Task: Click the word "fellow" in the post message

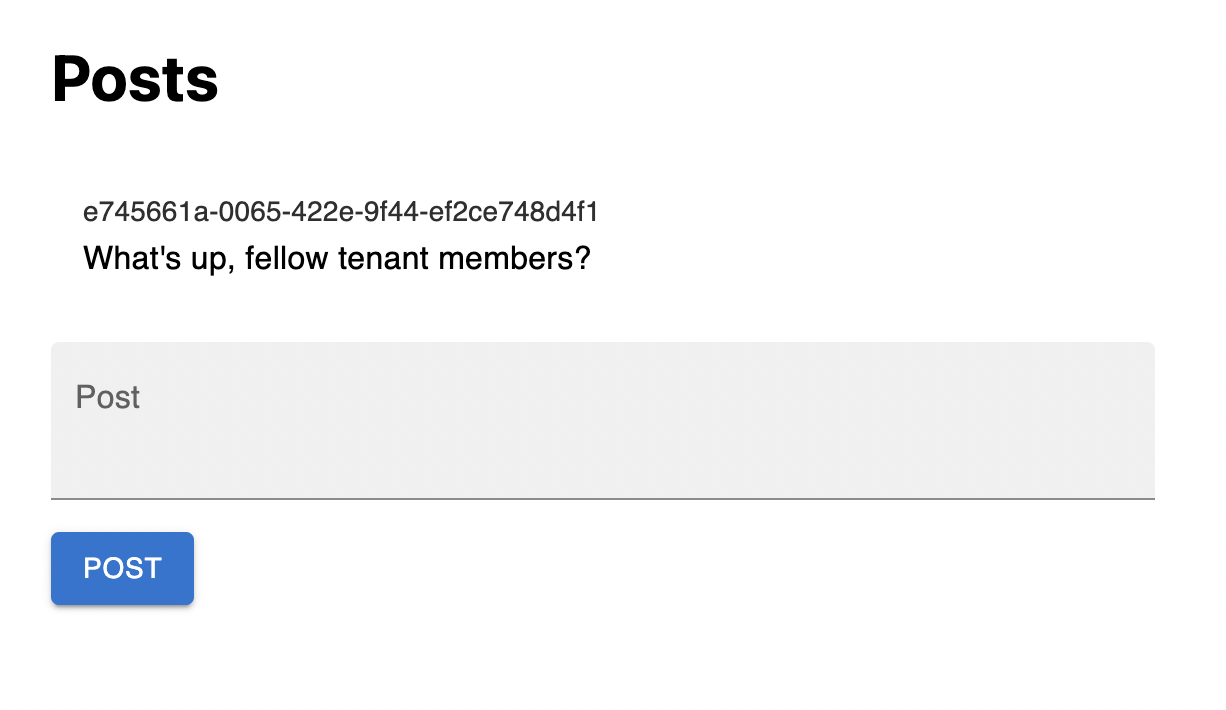Action: coord(286,259)
